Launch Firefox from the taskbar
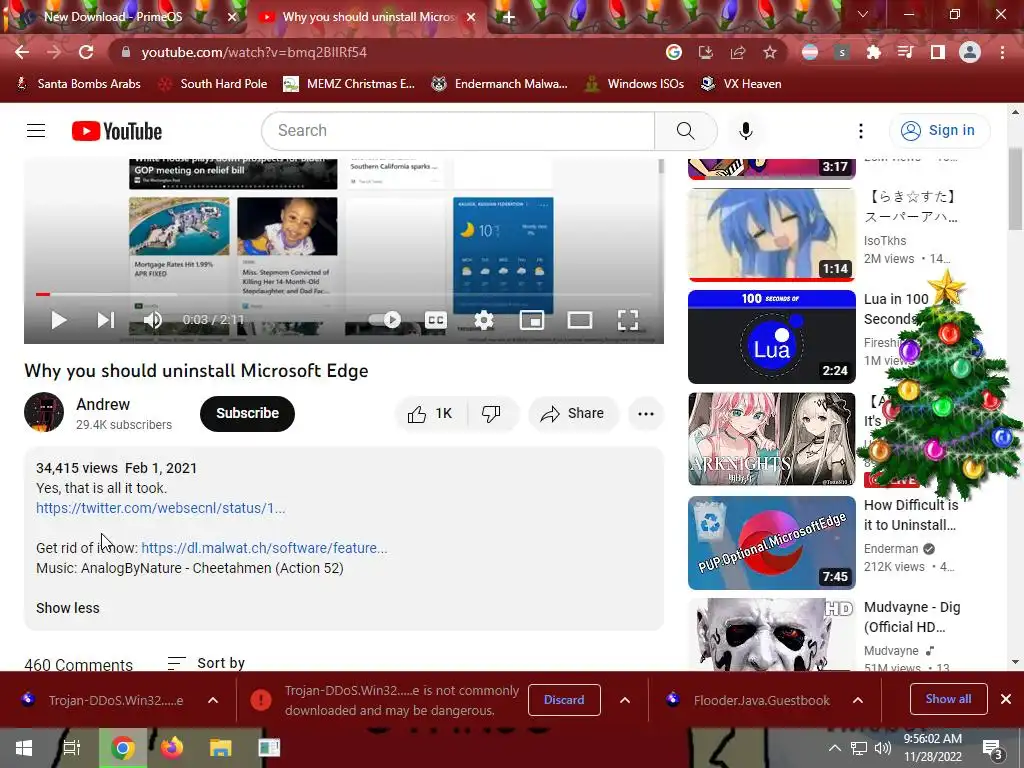Image resolution: width=1024 pixels, height=768 pixels. pyautogui.click(x=172, y=748)
